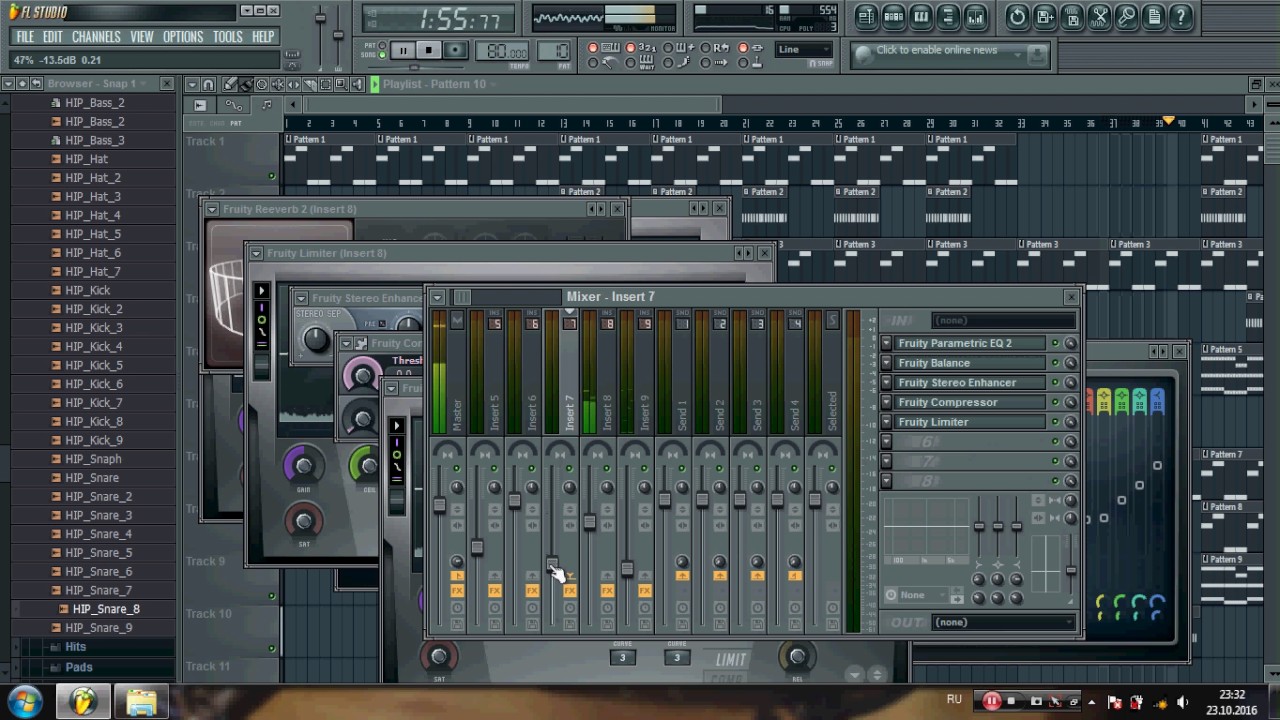
Task: Click the one-click recording microphone icon
Action: [1127, 17]
